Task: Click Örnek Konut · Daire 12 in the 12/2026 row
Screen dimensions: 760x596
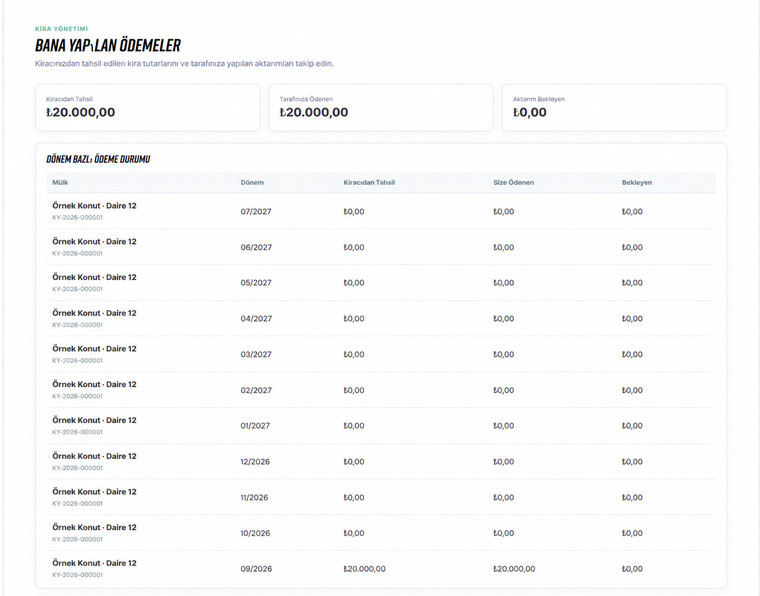Action: 95,456
